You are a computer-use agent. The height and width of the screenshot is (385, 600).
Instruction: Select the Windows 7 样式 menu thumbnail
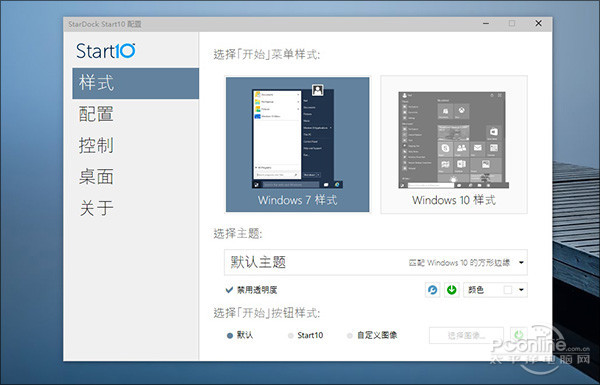pos(297,144)
